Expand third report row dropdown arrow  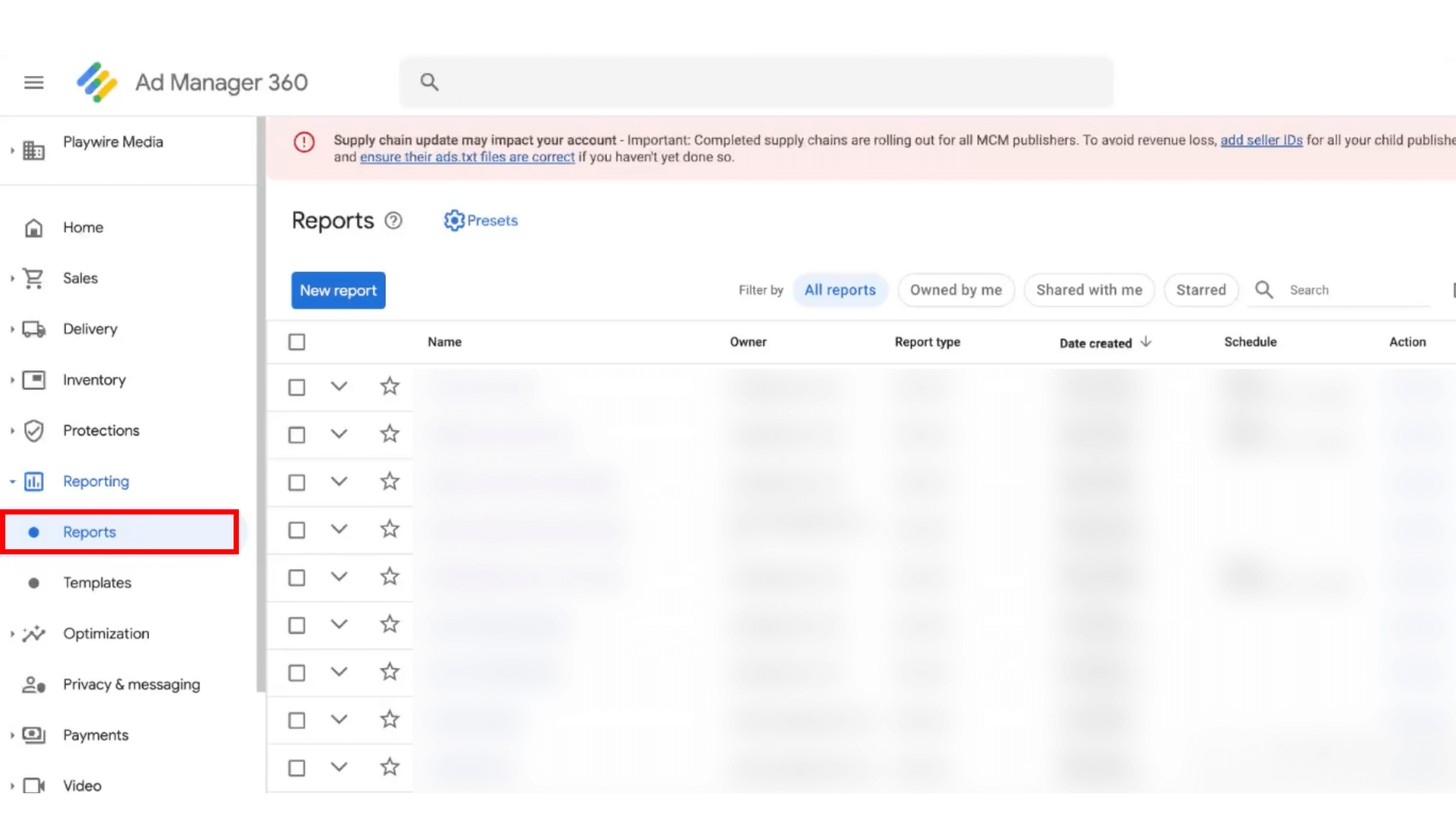[x=339, y=481]
